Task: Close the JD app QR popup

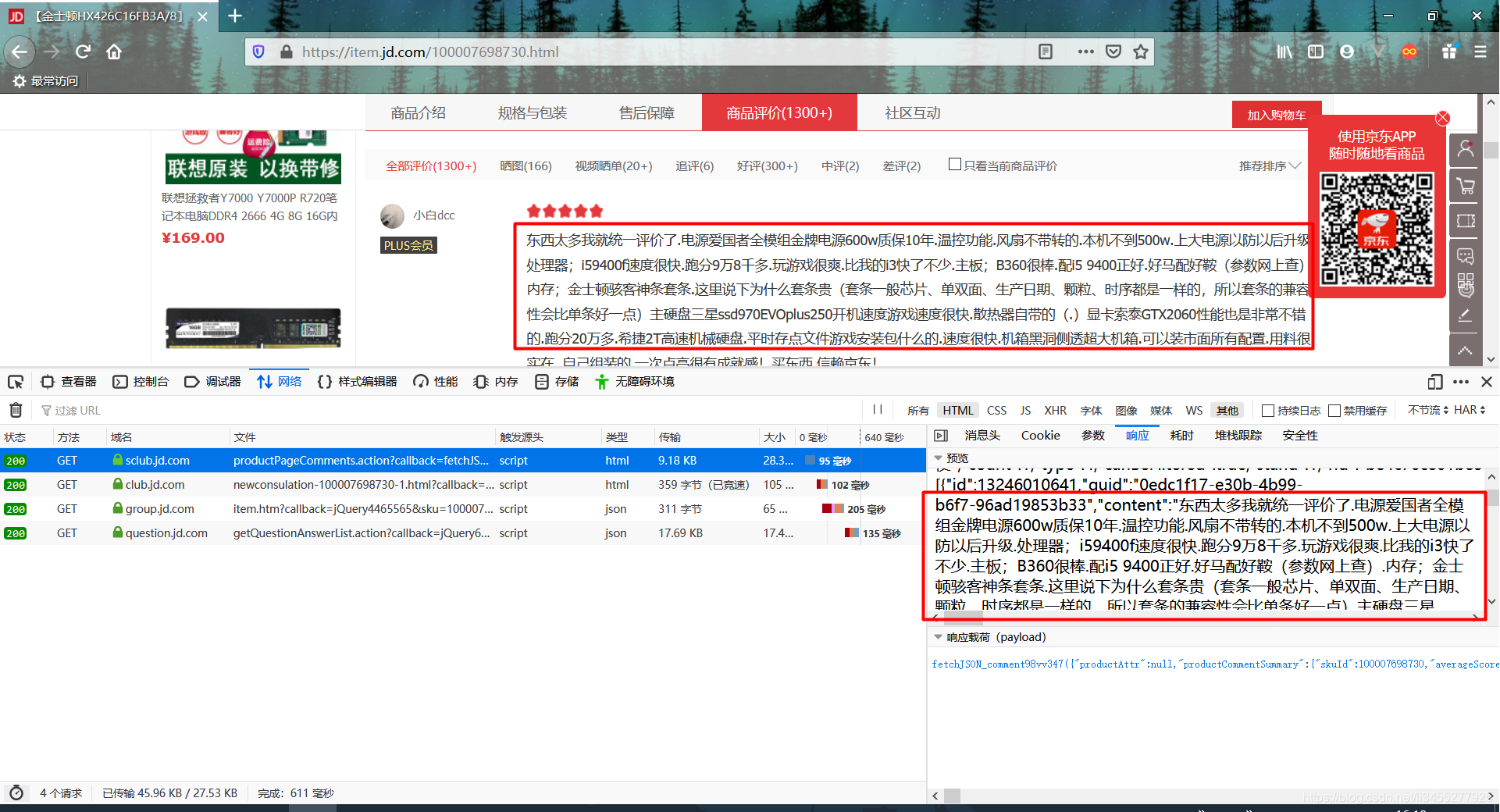Action: (x=1443, y=118)
